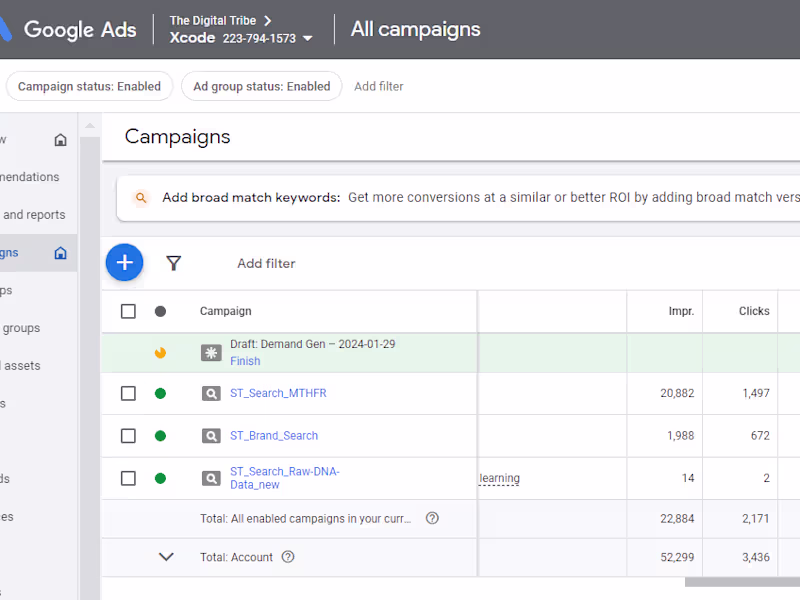Click the green status dot for ST_Brand_Search

[x=160, y=436]
